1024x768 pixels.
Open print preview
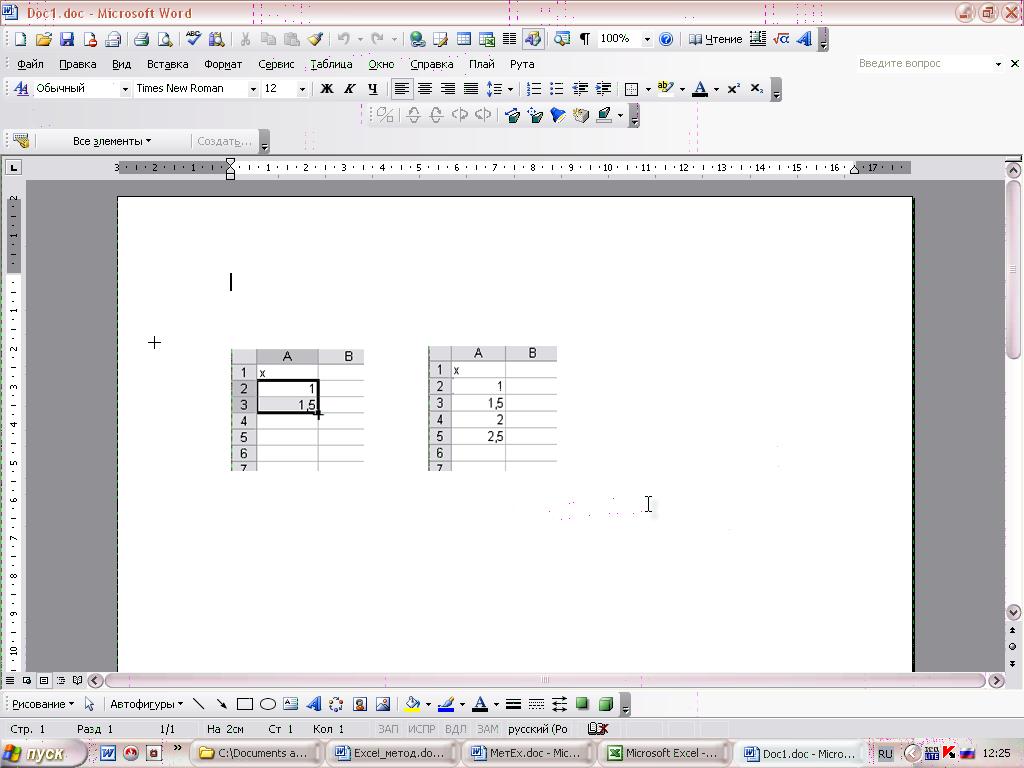165,39
